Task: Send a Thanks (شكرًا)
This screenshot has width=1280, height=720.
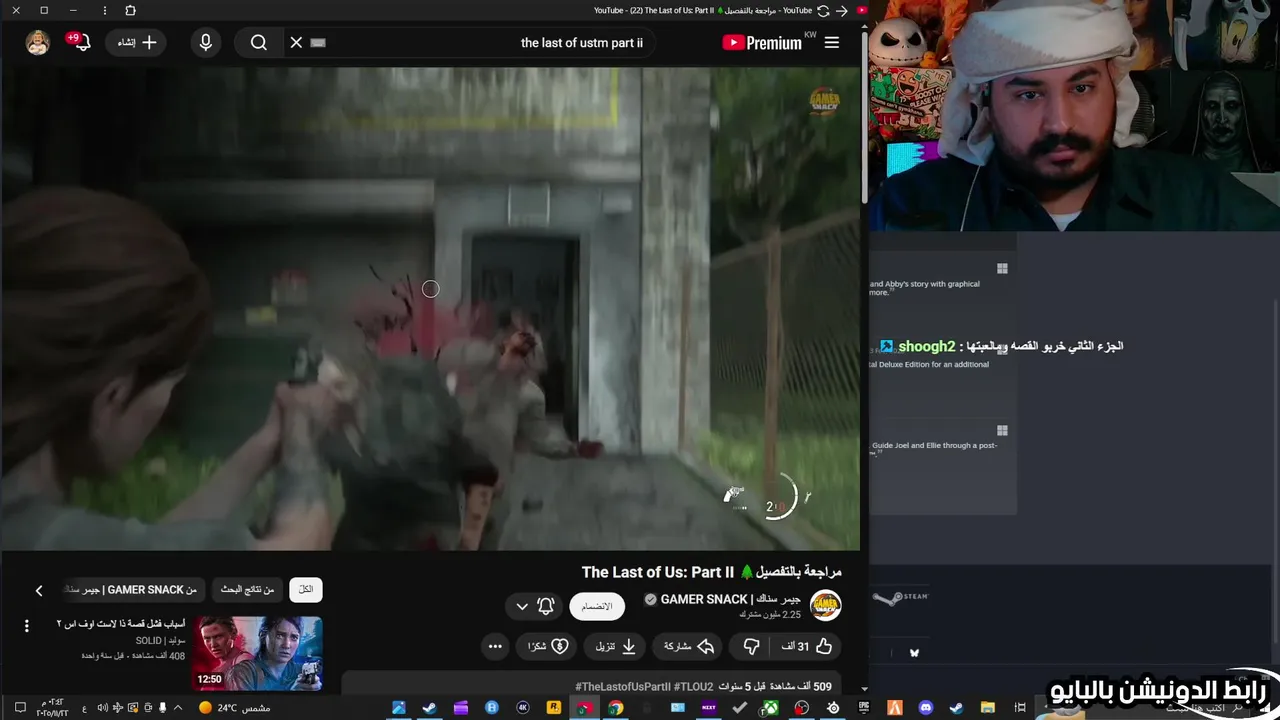Action: (548, 647)
